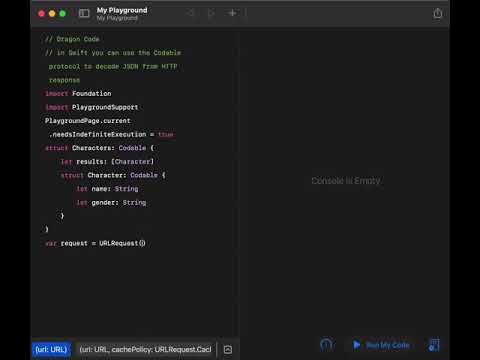Click the "struct Characters: Codable" line
480x360 pixels.
point(100,148)
